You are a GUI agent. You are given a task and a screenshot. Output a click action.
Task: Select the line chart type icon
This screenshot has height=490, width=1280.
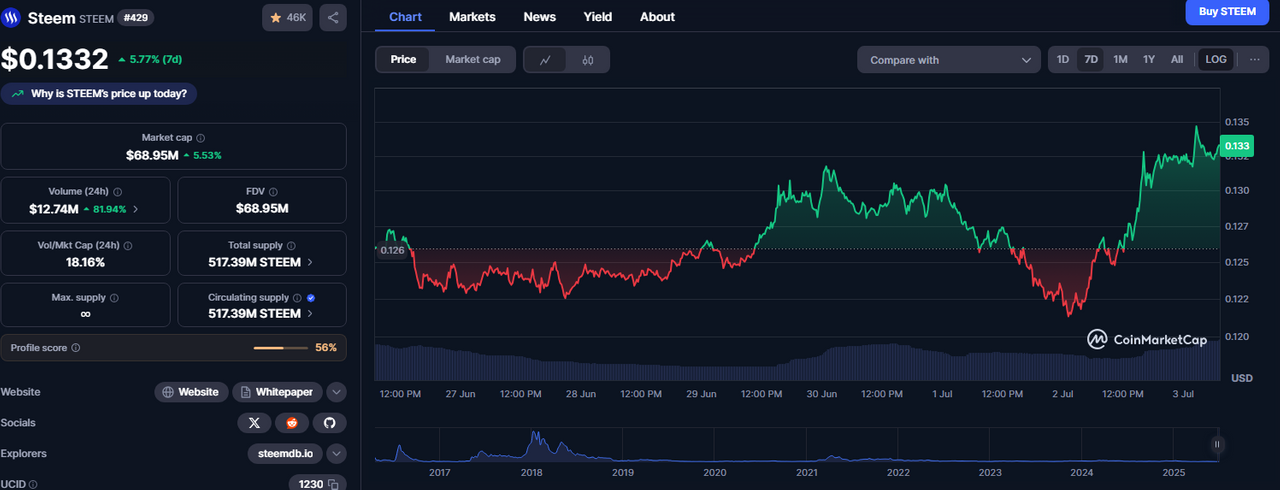point(545,60)
